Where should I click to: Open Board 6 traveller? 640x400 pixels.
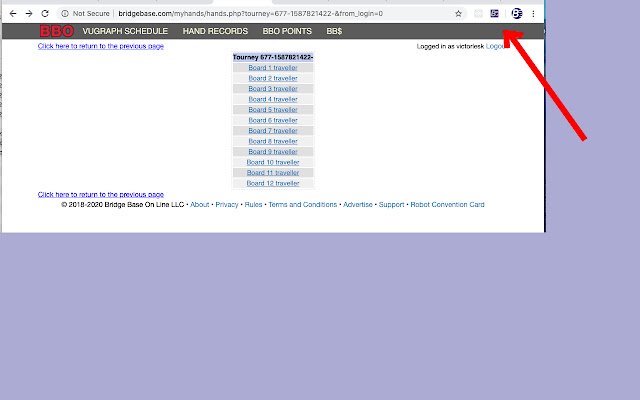[x=273, y=120]
